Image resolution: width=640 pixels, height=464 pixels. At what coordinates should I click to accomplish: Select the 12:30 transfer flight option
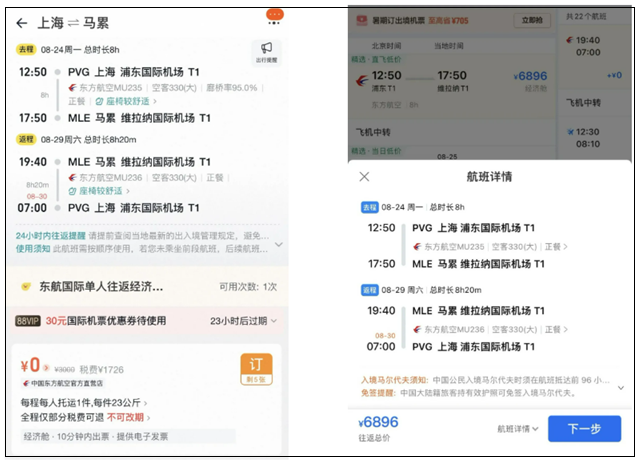[x=594, y=139]
